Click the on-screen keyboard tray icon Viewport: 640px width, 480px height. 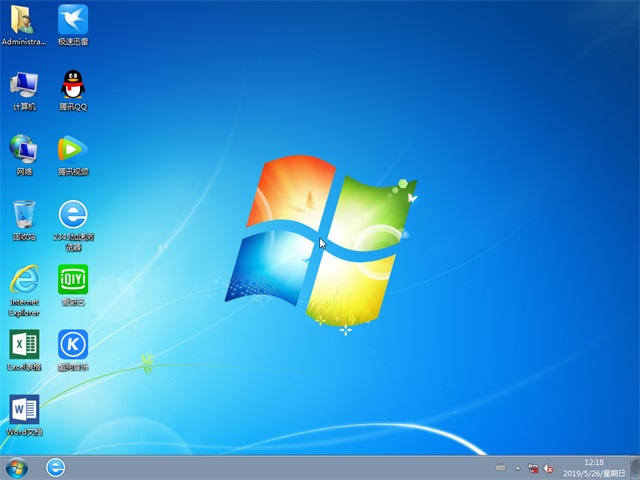(501, 468)
